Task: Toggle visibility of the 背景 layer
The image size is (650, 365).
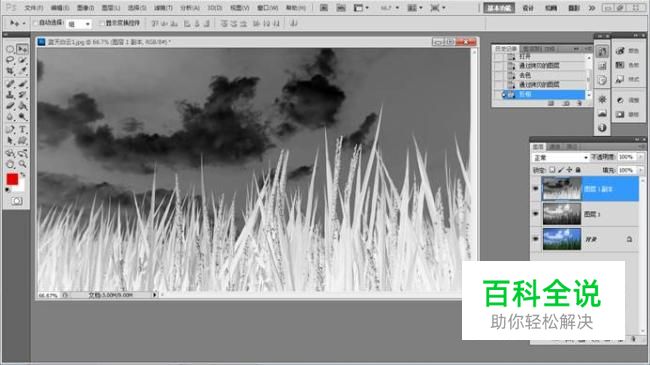Action: click(536, 239)
